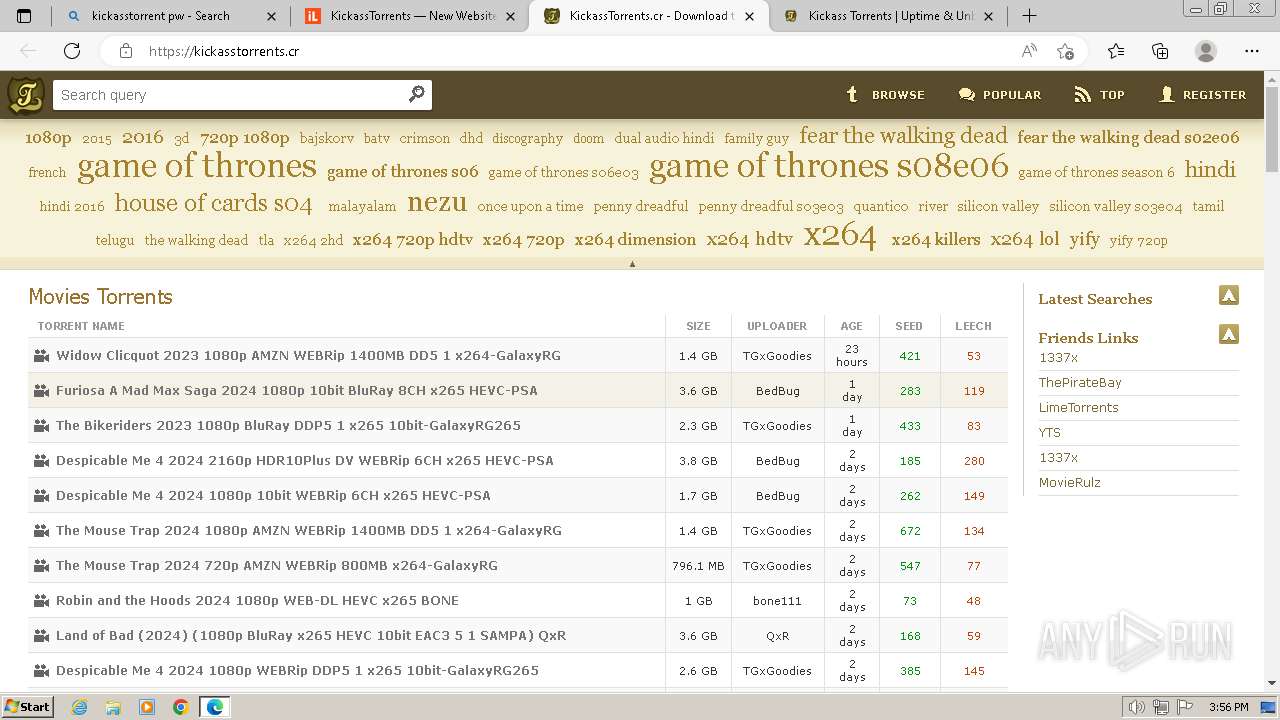Open Robin and the Hoods 2024 torrent
The height and width of the screenshot is (720, 1280).
(x=257, y=600)
